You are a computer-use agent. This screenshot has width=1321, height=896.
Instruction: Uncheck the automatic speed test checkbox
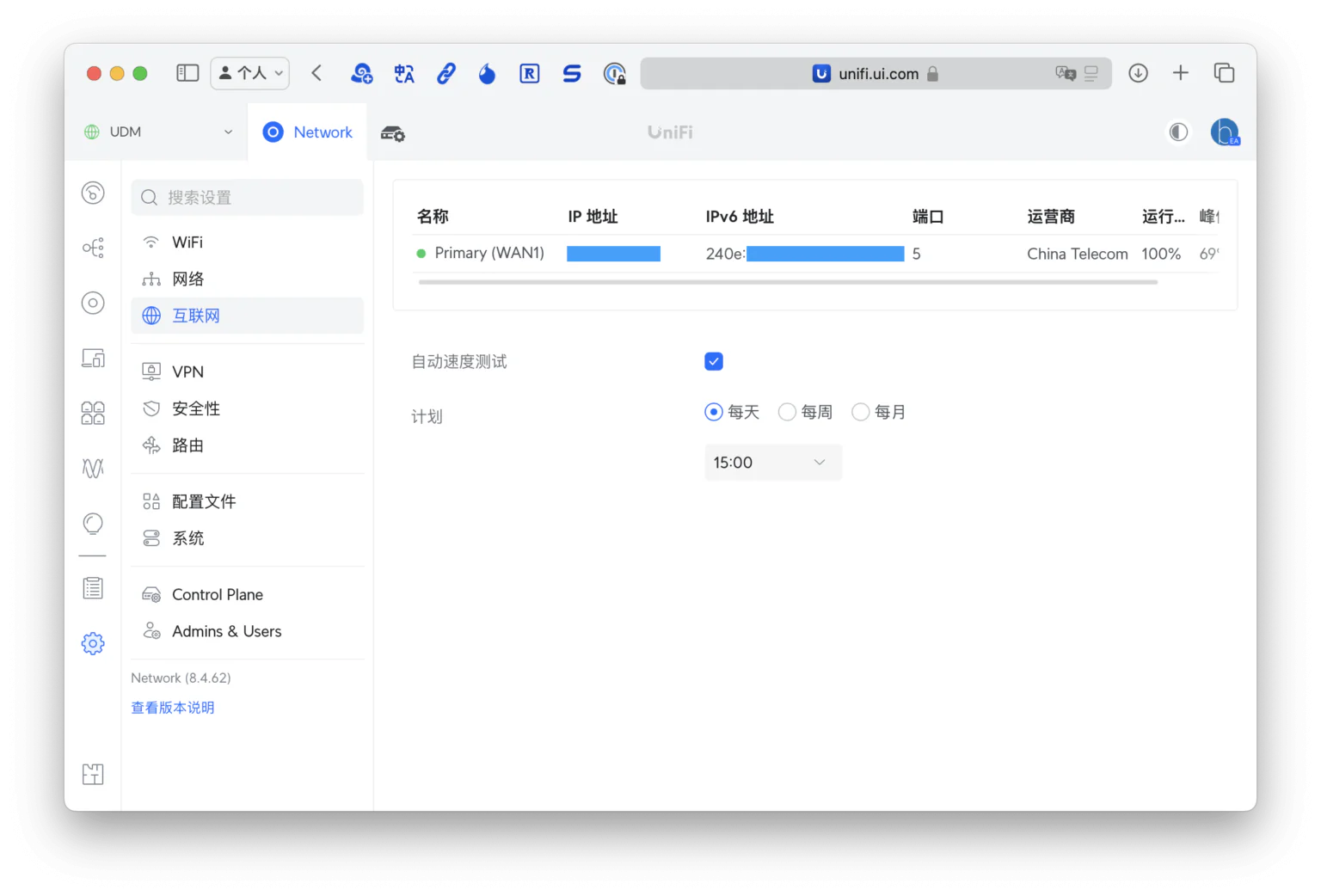(714, 361)
